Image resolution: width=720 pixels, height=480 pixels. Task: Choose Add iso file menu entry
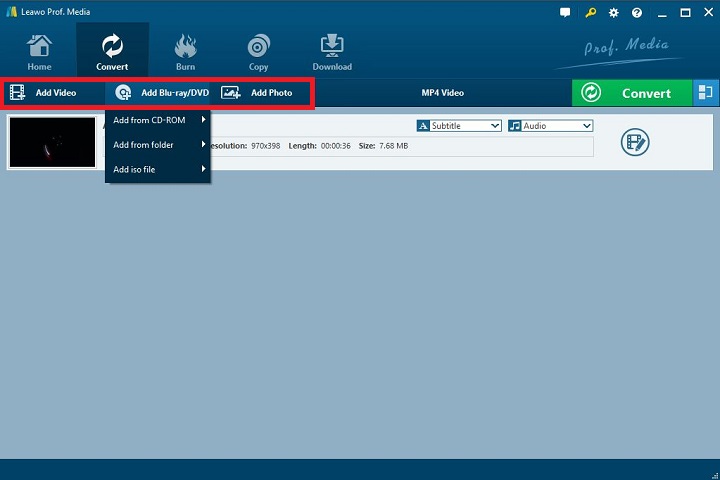[158, 169]
